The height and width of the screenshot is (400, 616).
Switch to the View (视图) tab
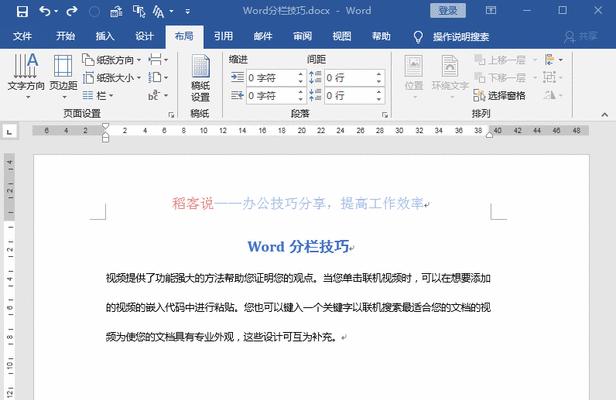click(x=342, y=37)
